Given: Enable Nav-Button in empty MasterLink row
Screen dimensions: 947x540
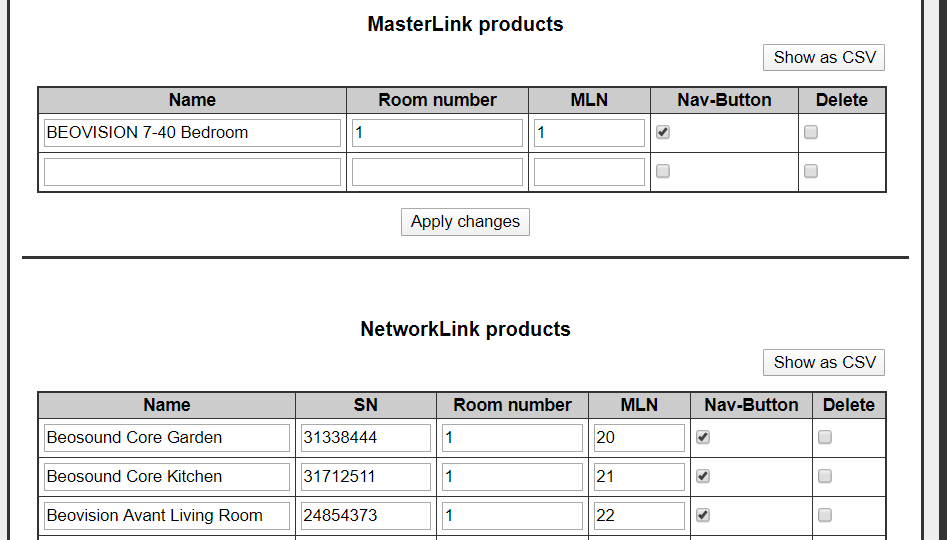Looking at the screenshot, I should point(662,171).
